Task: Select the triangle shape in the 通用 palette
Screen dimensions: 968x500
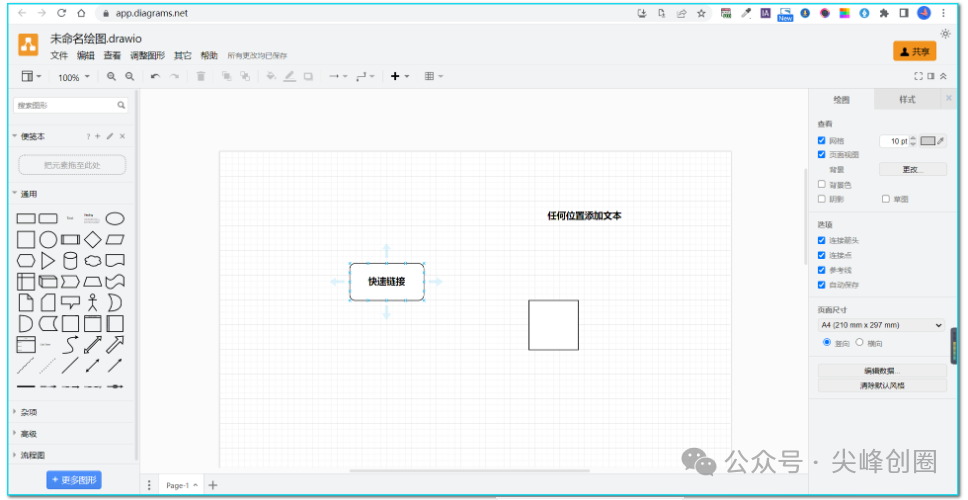Action: coord(48,260)
